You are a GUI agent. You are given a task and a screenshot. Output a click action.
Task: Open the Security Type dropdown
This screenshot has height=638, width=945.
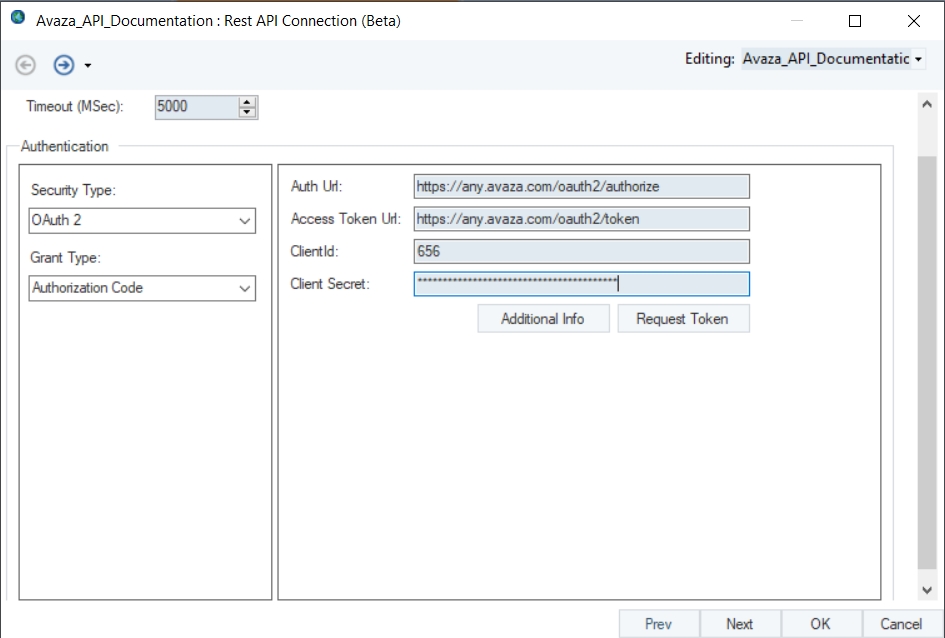point(142,220)
